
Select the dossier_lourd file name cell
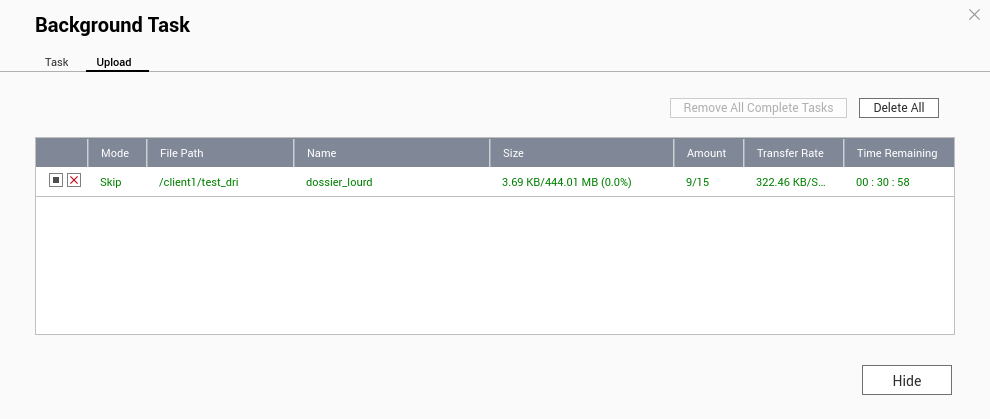tap(339, 182)
